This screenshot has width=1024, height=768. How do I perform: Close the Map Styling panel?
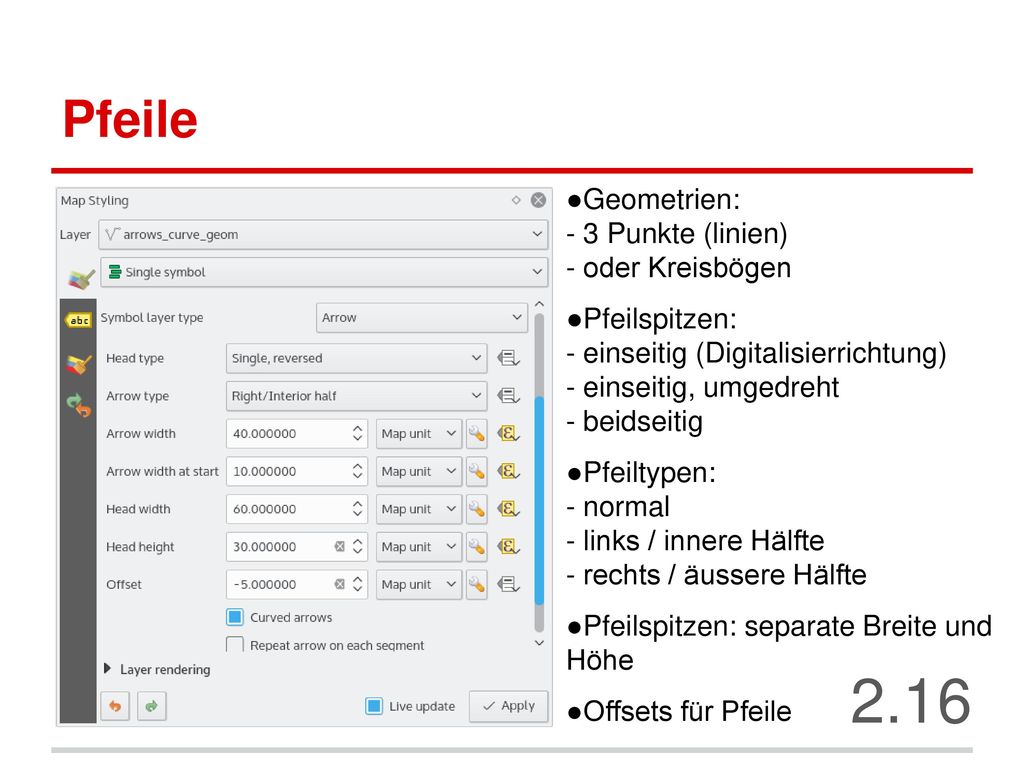[538, 200]
